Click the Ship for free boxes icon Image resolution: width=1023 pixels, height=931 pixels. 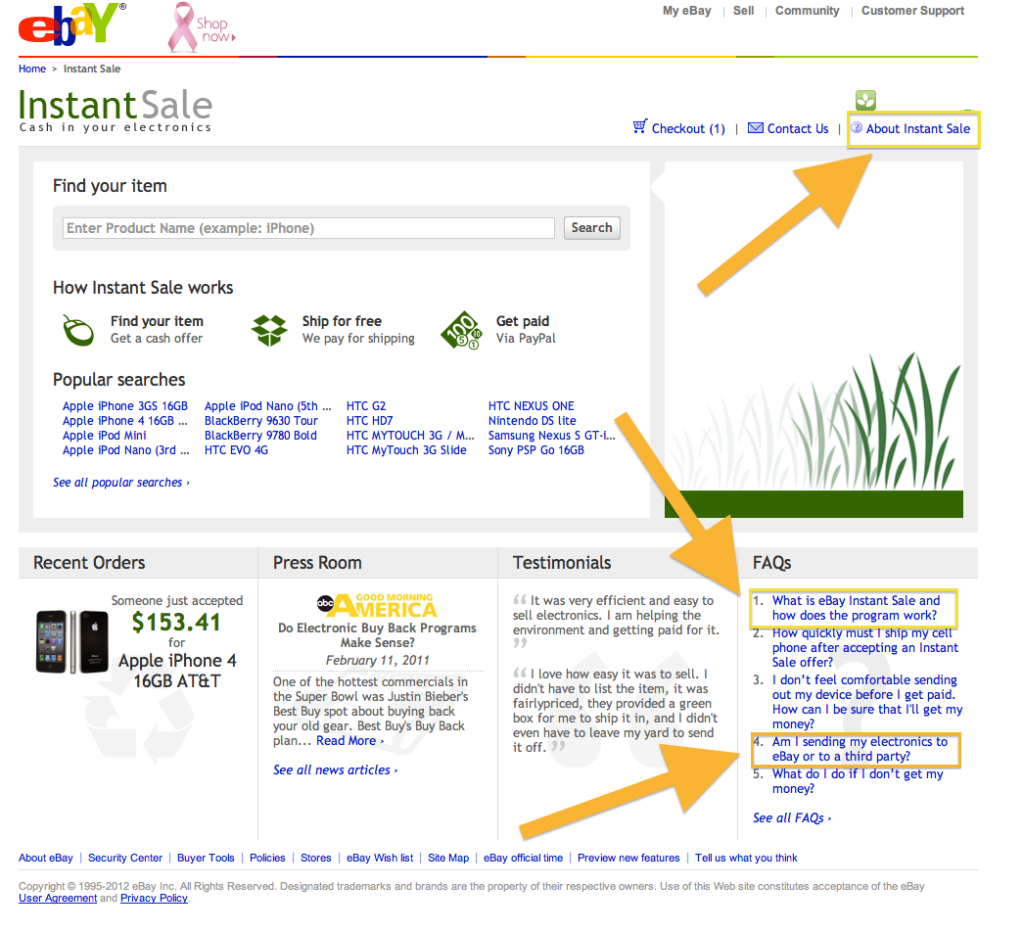coord(269,330)
